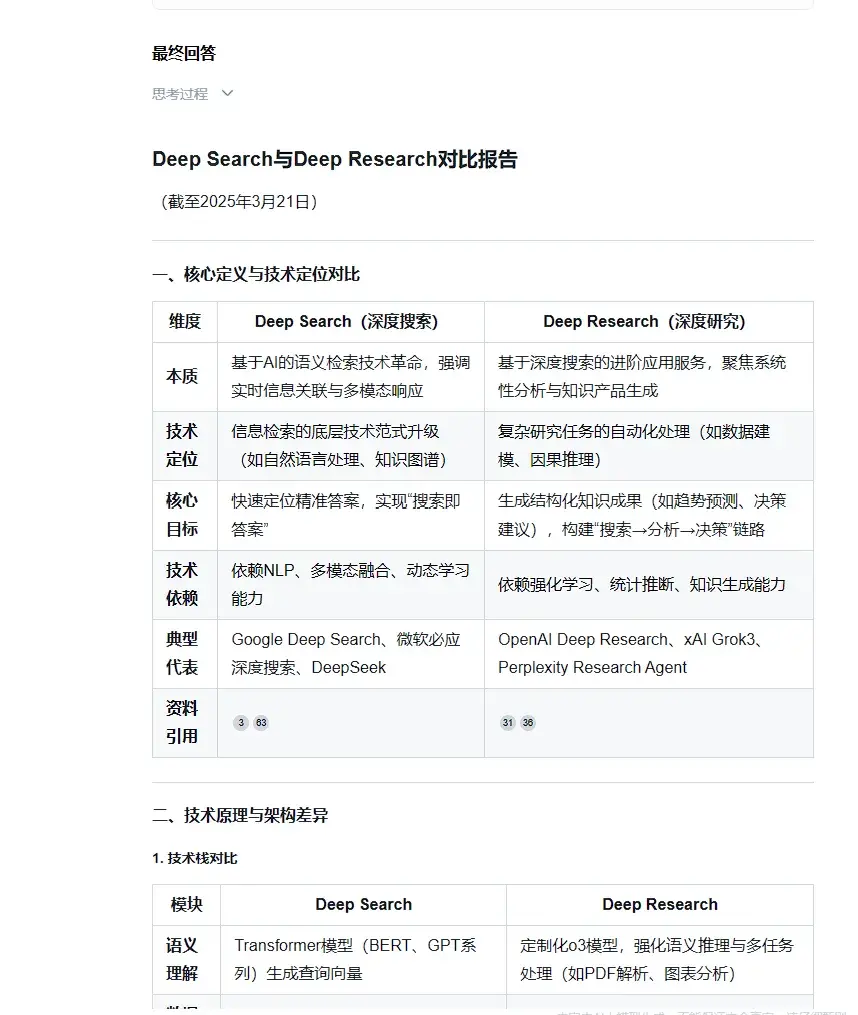Click the chevron next to 思考过程
The height and width of the screenshot is (1015, 858).
click(226, 93)
